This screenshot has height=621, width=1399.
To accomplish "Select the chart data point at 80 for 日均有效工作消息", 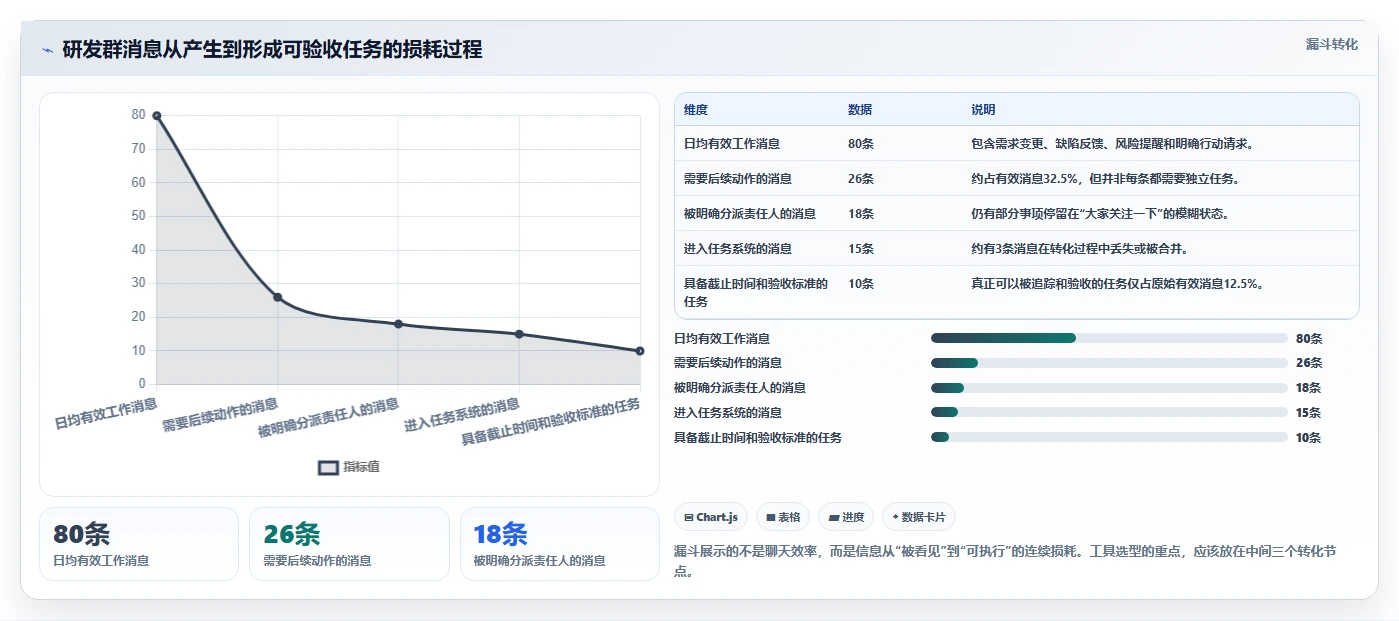I will 157,116.
